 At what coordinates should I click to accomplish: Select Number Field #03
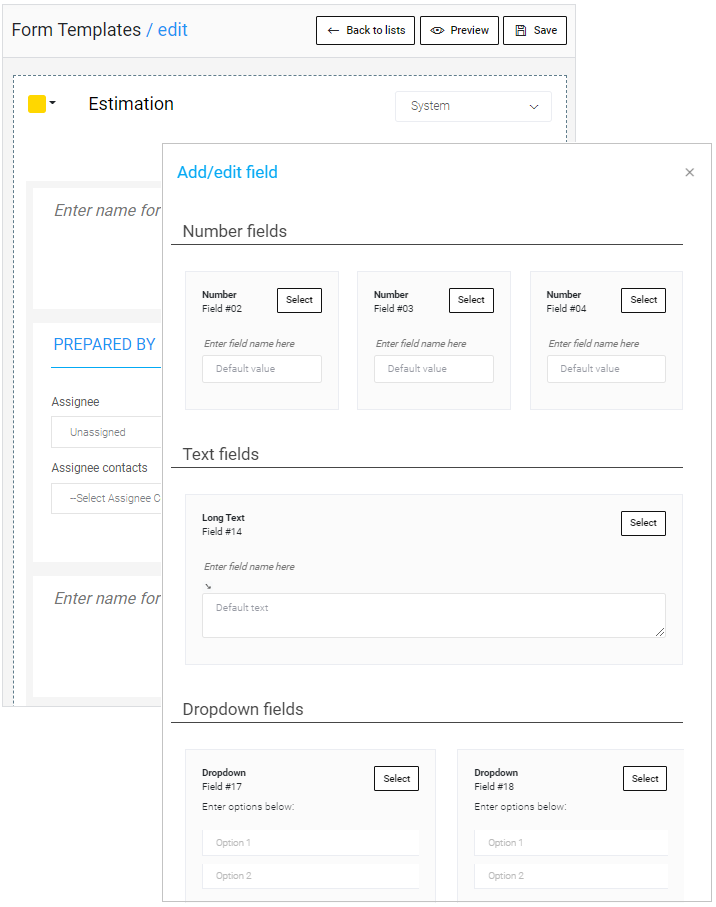pos(471,300)
